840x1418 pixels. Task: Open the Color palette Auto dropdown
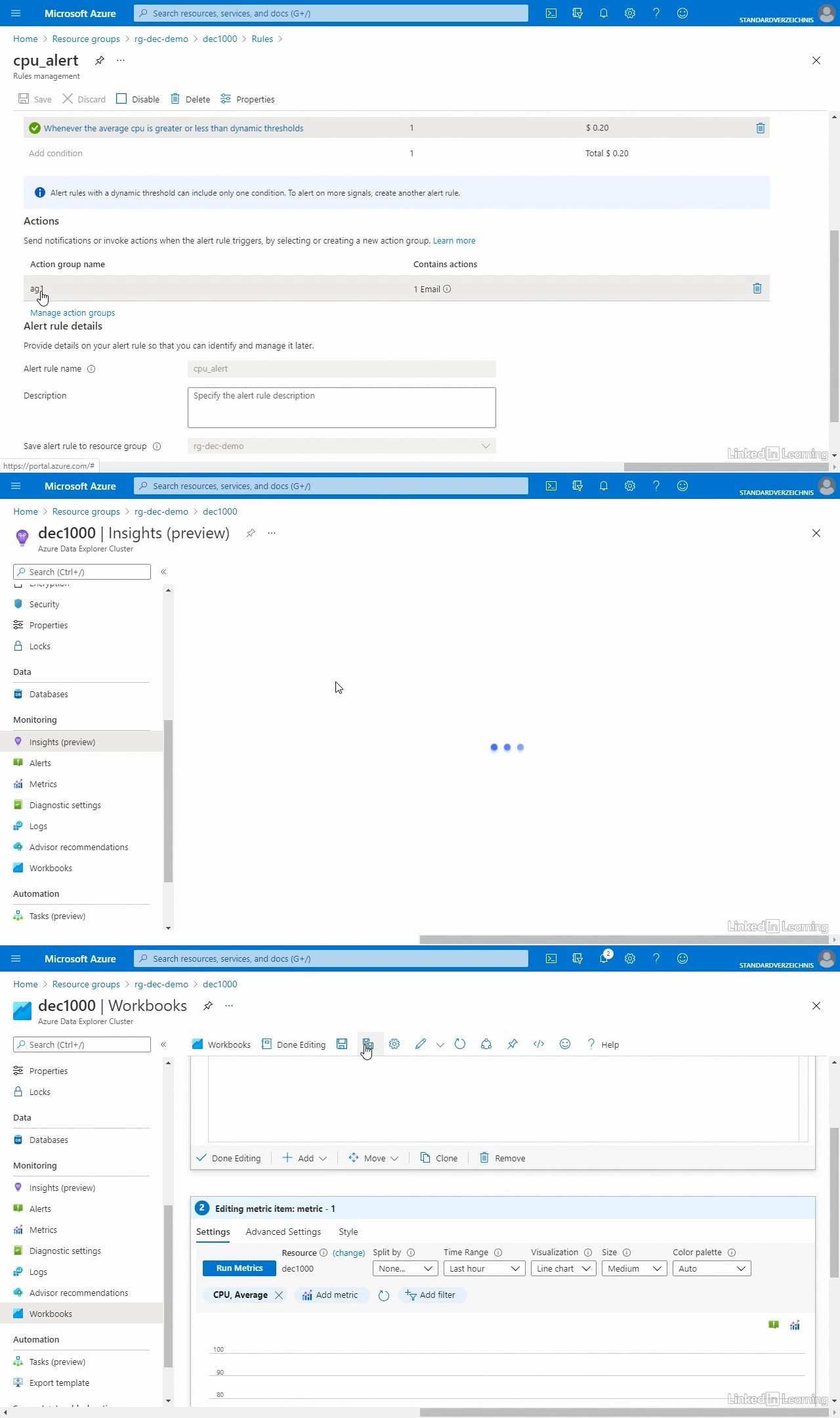point(711,1268)
